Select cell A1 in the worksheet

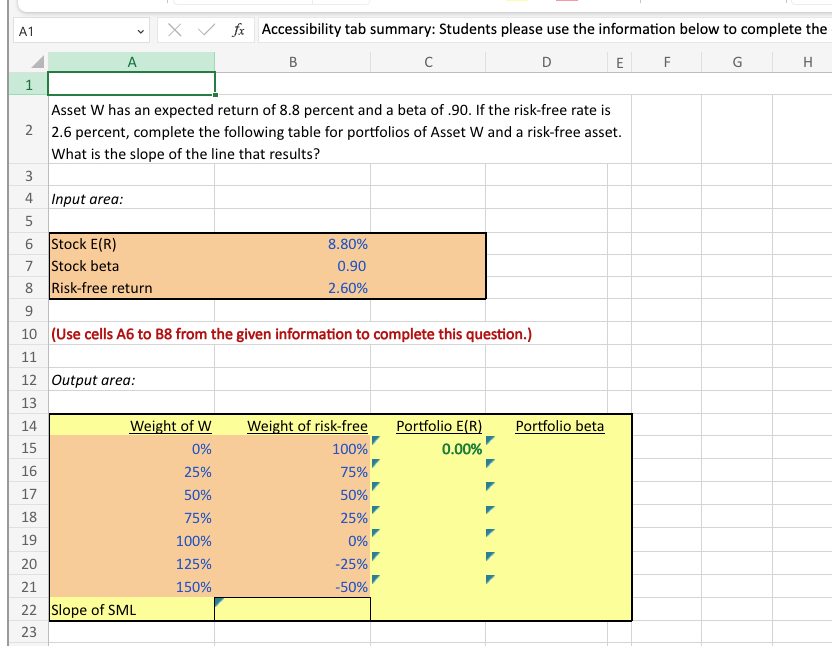click(x=131, y=82)
